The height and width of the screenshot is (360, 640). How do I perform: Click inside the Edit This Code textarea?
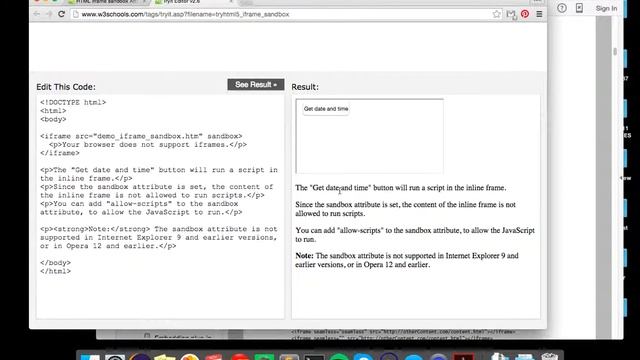(x=160, y=207)
